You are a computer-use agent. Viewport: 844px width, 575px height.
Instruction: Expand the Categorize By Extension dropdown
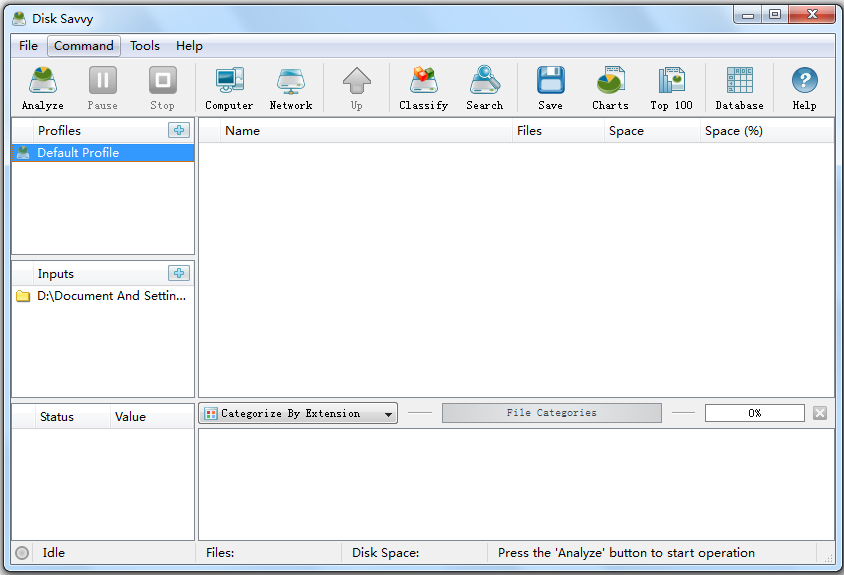298,413
